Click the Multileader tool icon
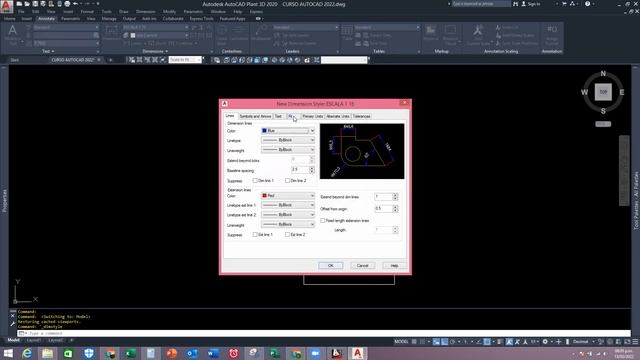Screen dimensions: 640x360 point(261,30)
